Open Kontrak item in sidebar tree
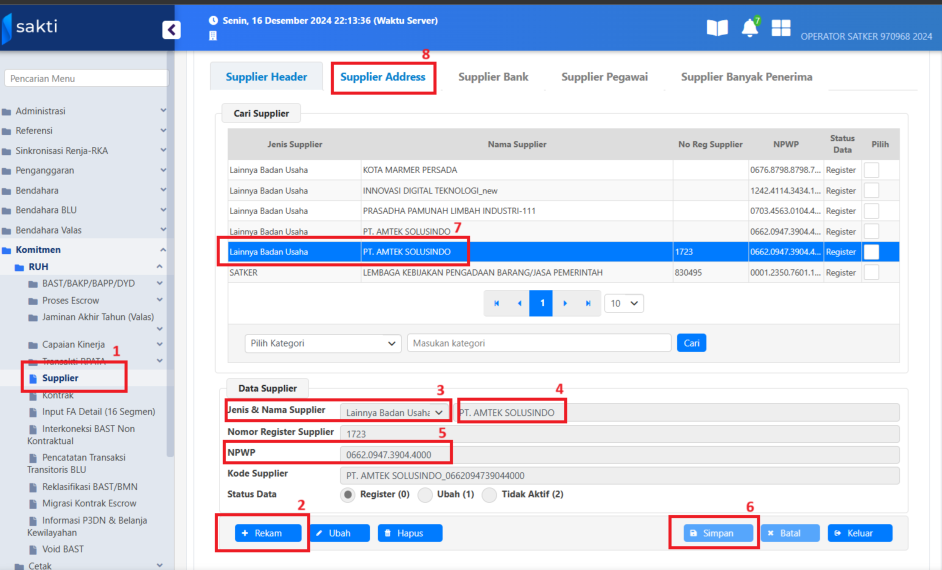The image size is (942, 570). pos(58,395)
